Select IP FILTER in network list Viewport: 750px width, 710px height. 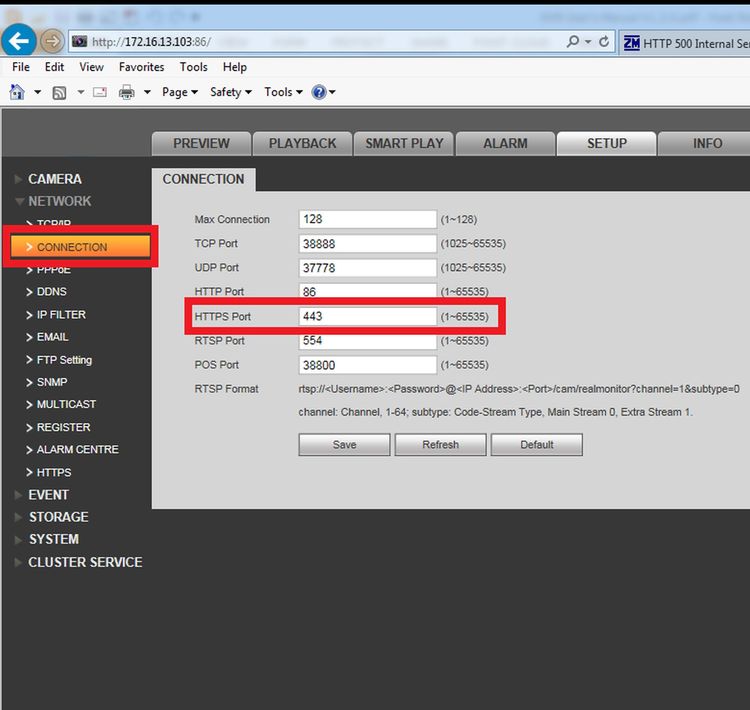61,314
